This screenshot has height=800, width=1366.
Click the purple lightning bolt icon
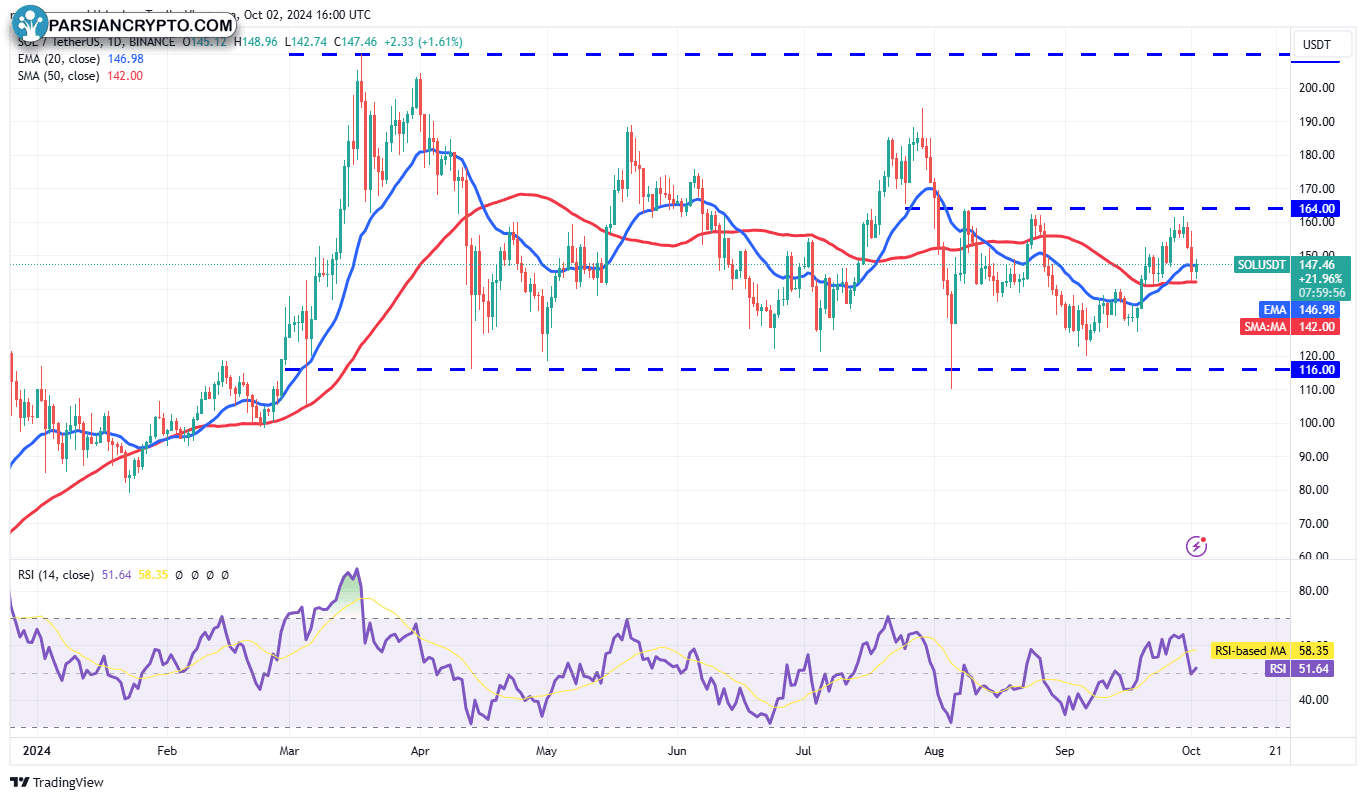click(1196, 546)
